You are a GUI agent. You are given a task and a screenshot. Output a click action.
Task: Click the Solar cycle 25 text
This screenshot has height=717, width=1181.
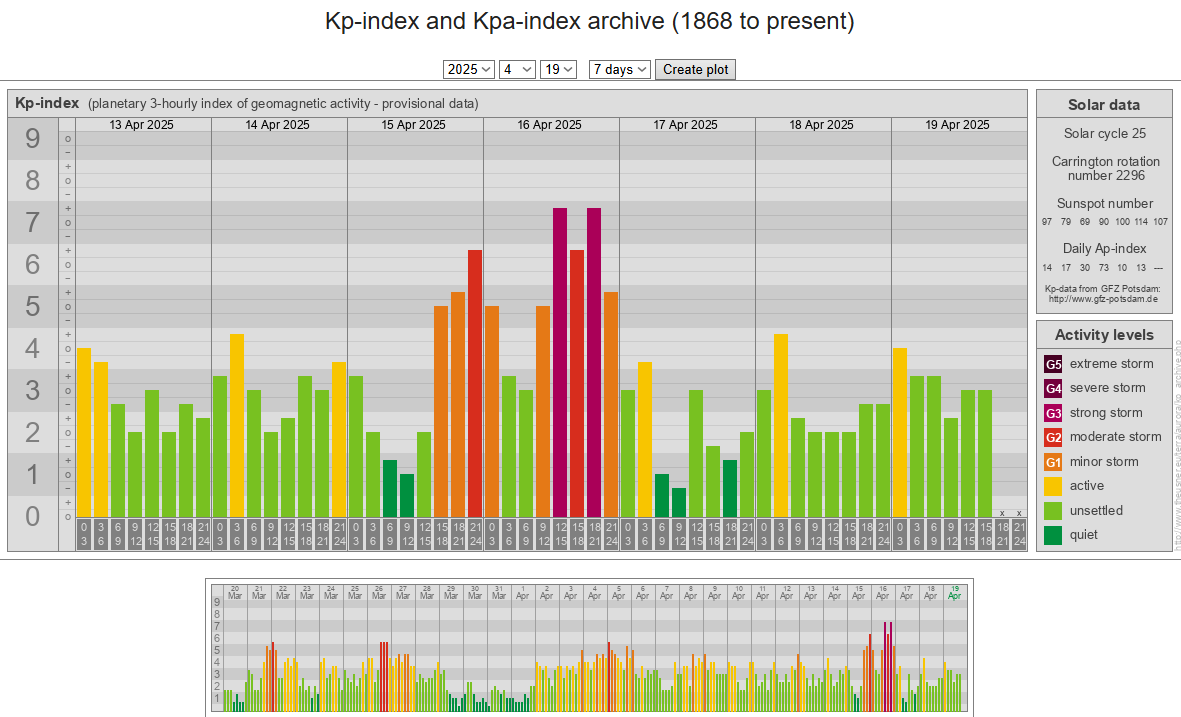pos(1104,133)
